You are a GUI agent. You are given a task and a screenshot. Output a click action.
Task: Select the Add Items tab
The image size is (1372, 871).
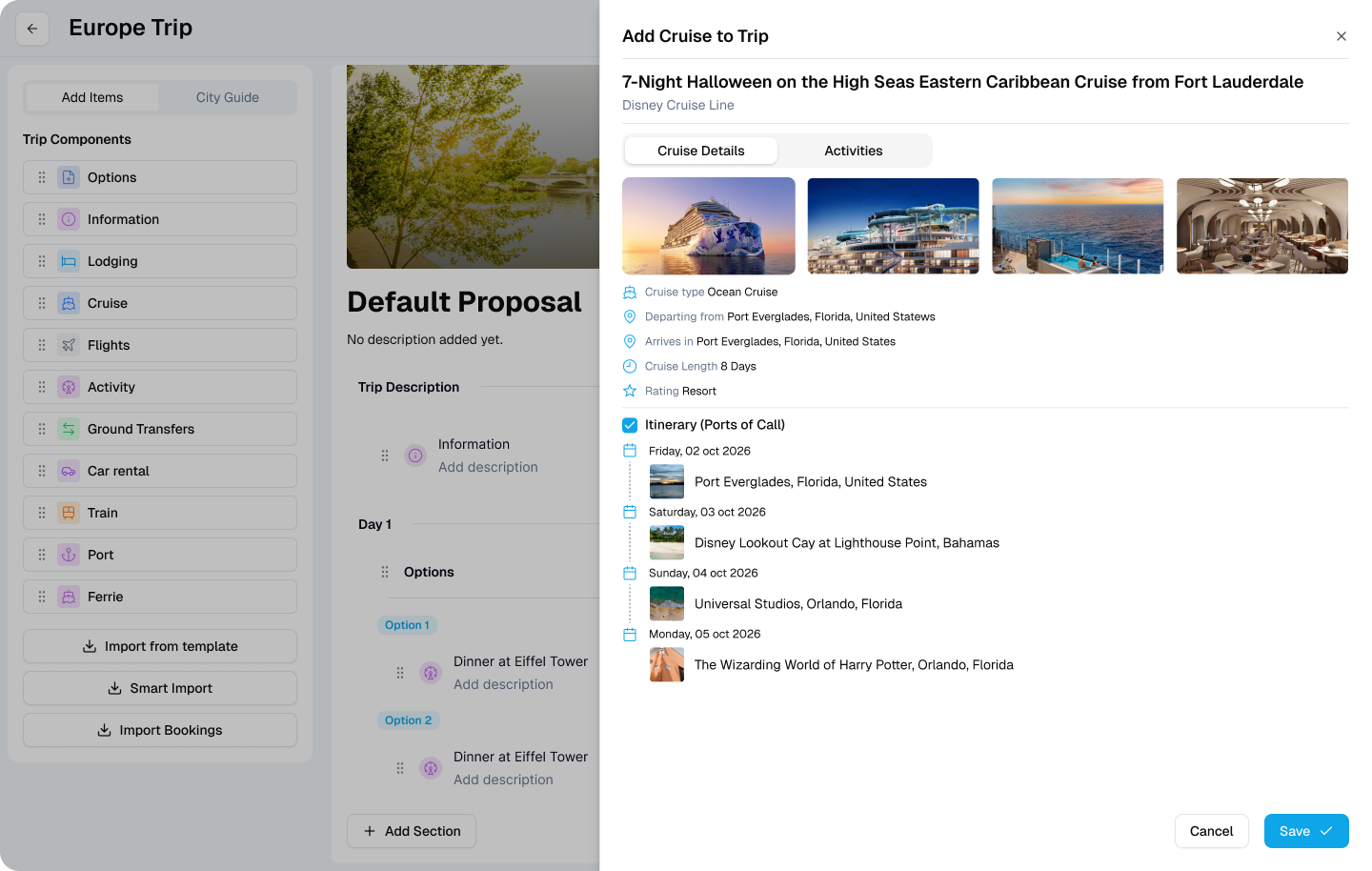pyautogui.click(x=92, y=97)
